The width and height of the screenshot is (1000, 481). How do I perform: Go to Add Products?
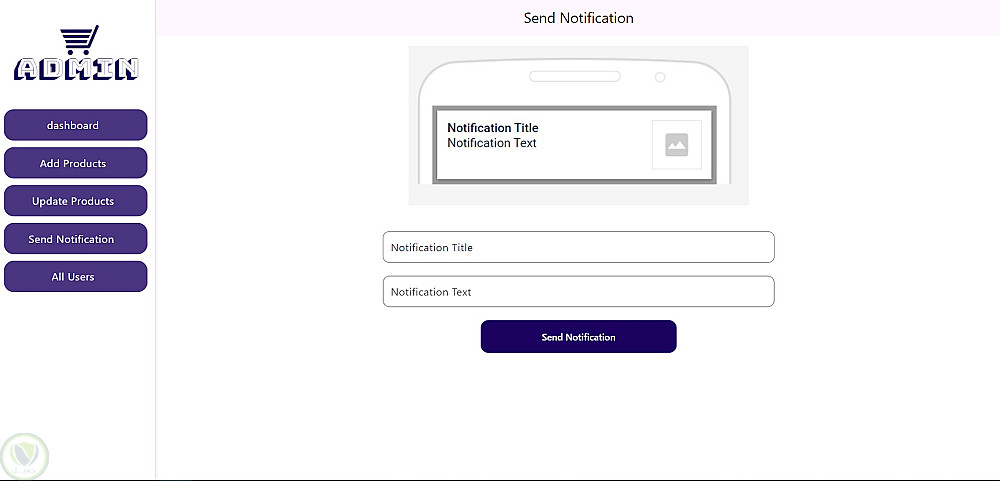tap(75, 163)
